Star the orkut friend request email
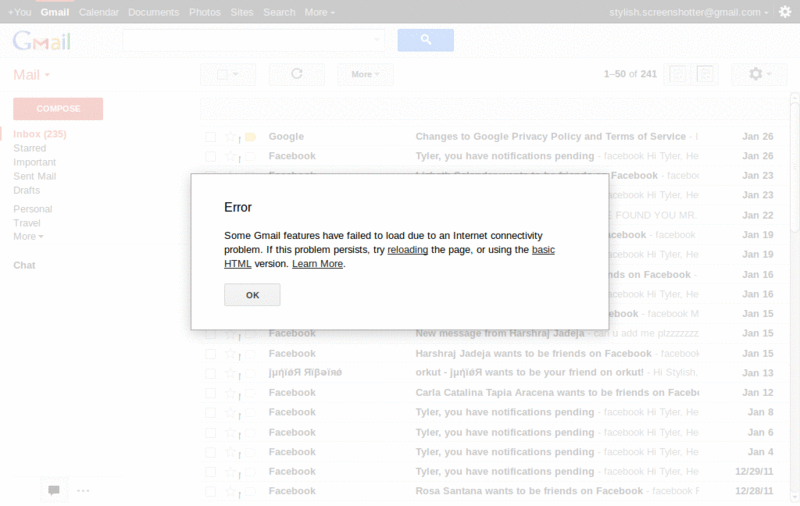Image resolution: width=800 pixels, height=506 pixels. (x=230, y=373)
